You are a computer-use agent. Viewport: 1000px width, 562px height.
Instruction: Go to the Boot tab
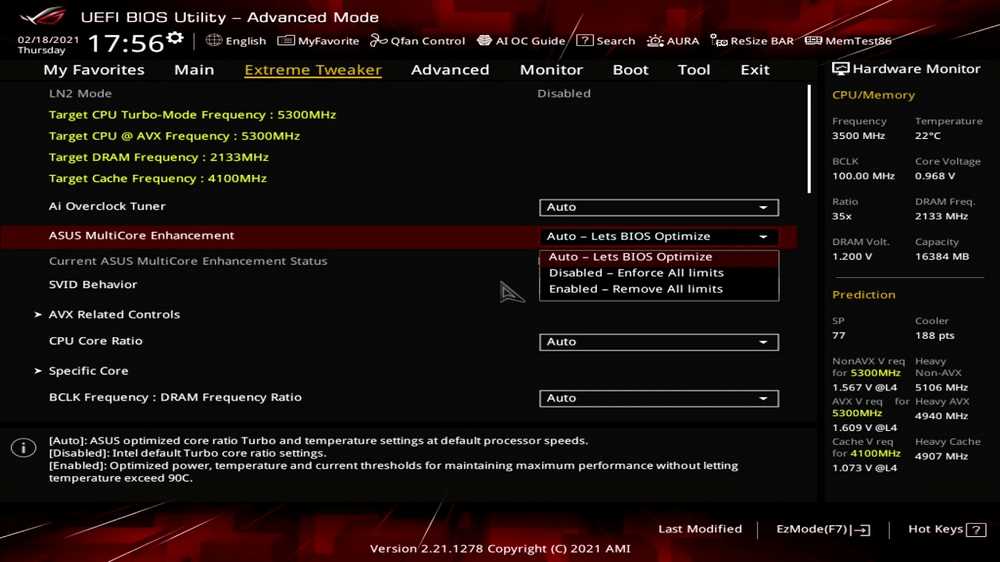click(630, 70)
